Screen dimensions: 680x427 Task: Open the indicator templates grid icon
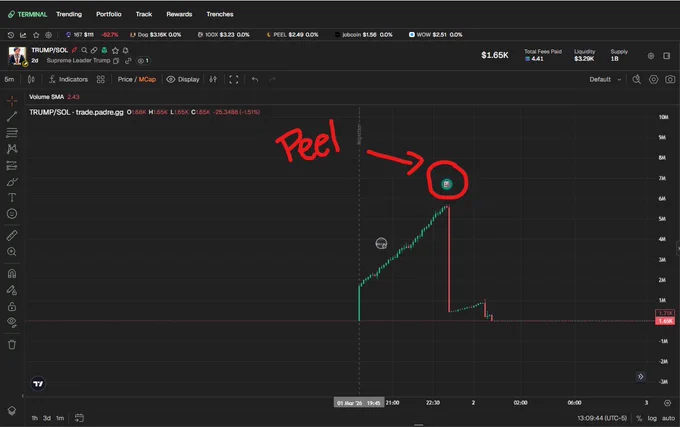click(x=101, y=79)
